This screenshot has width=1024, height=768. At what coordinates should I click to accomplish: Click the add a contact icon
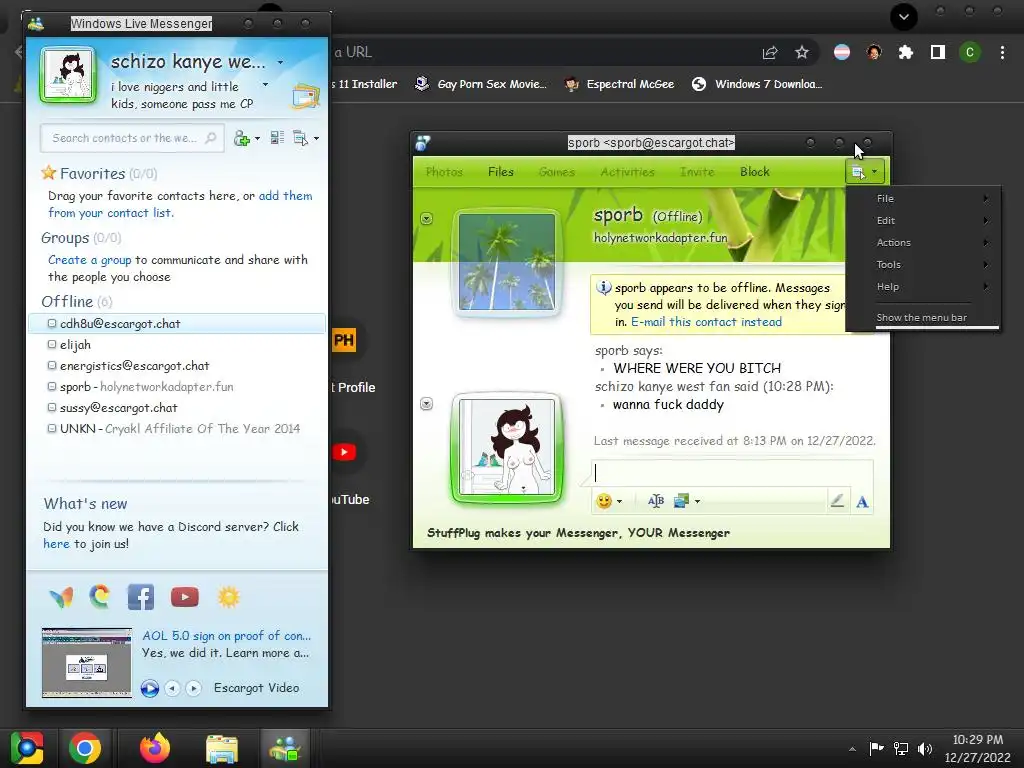point(242,138)
